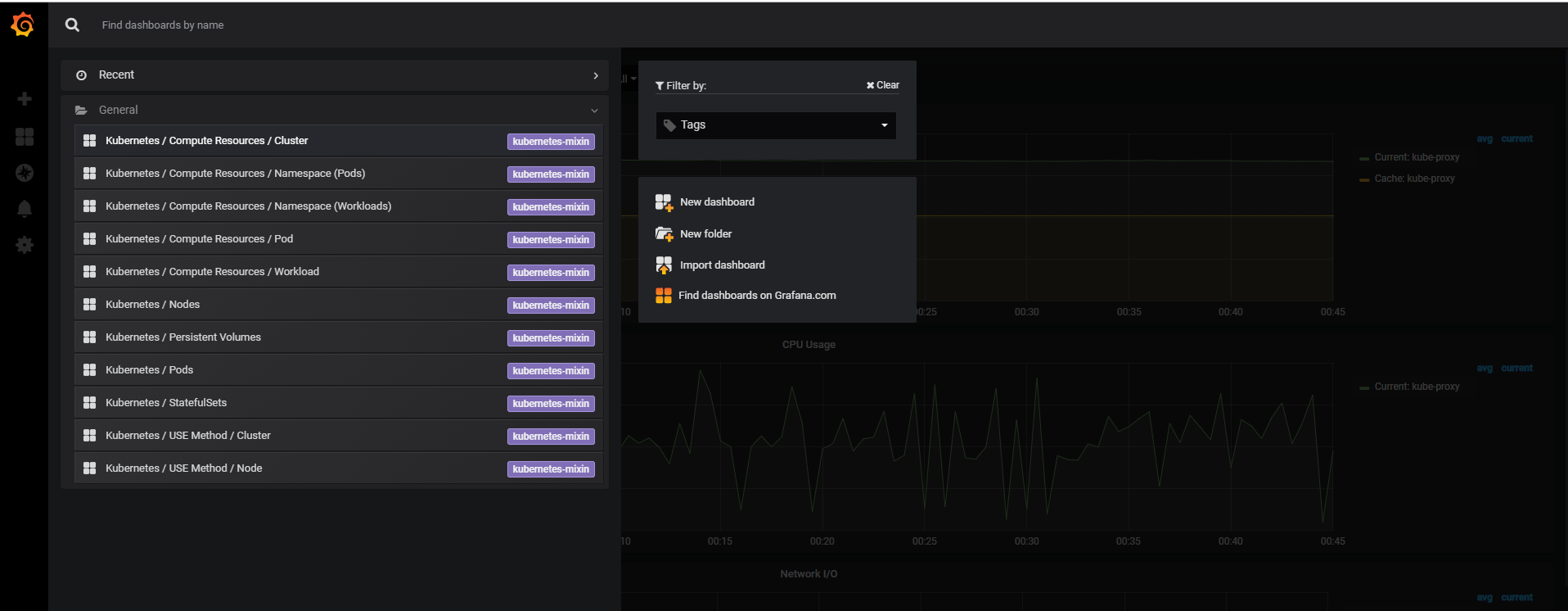Click dashboard icon for StatefulSets row
1568x611 pixels.
[90, 403]
